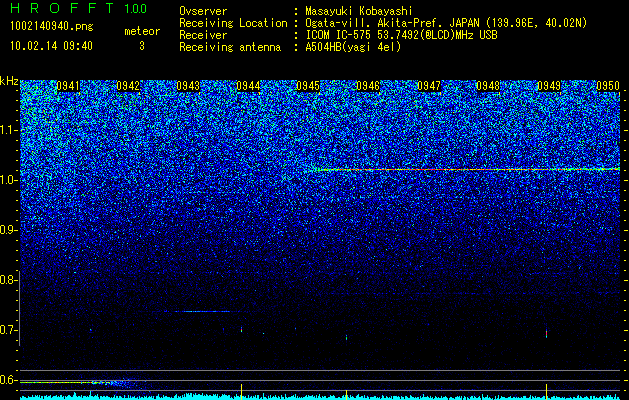Click the meteor count label
629x400 pixels.
point(142,31)
